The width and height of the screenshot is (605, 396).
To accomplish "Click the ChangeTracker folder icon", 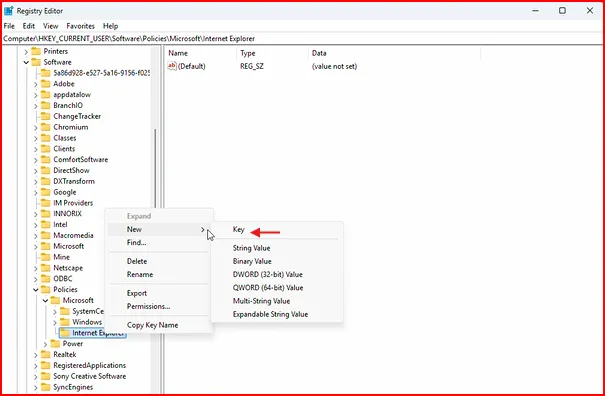I will (x=46, y=116).
